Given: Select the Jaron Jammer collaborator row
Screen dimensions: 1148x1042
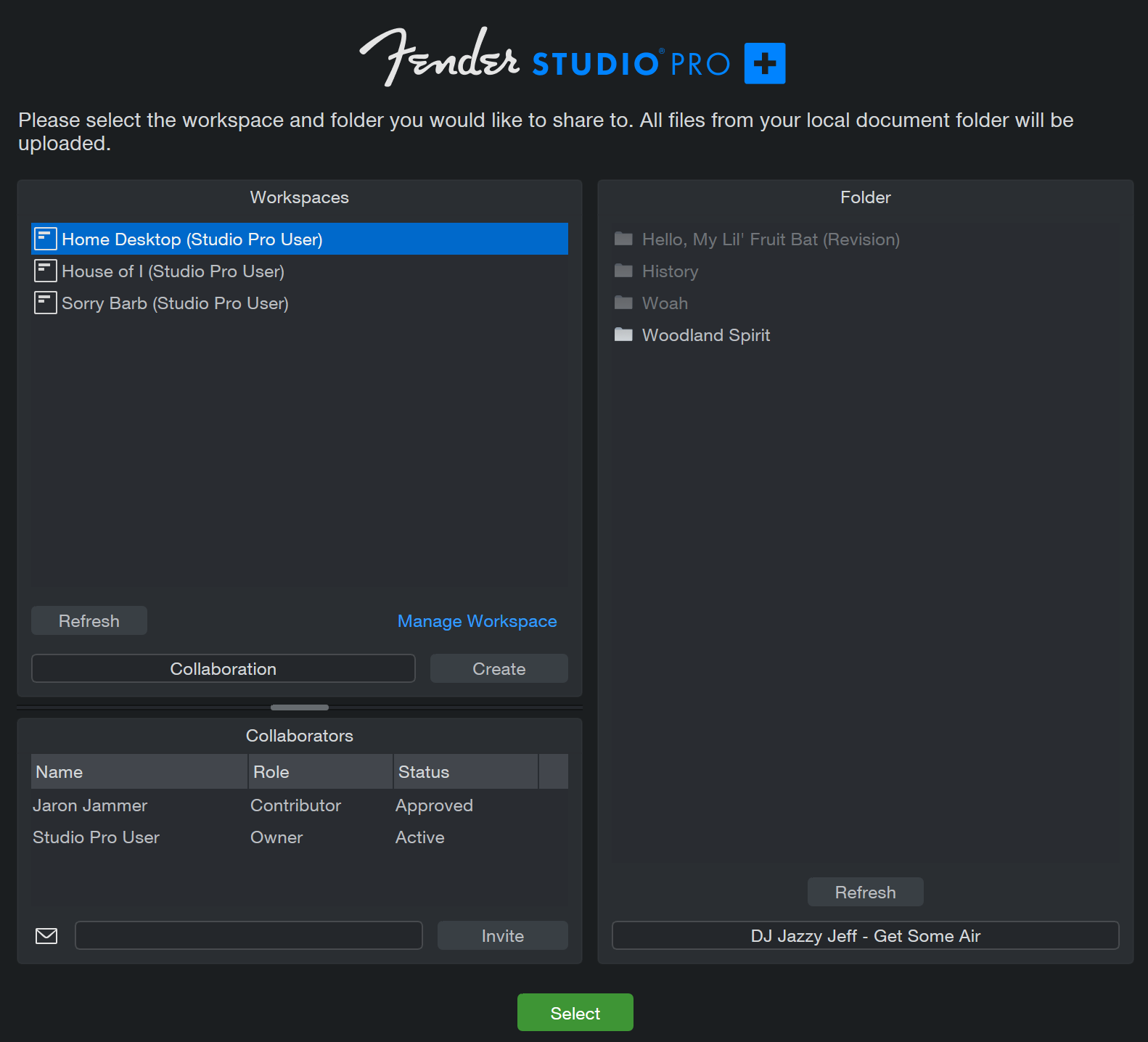Looking at the screenshot, I should pyautogui.click(x=300, y=805).
